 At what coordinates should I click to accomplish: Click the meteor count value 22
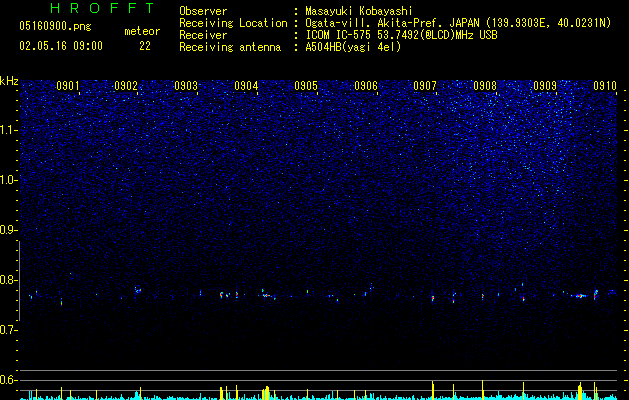pos(145,46)
